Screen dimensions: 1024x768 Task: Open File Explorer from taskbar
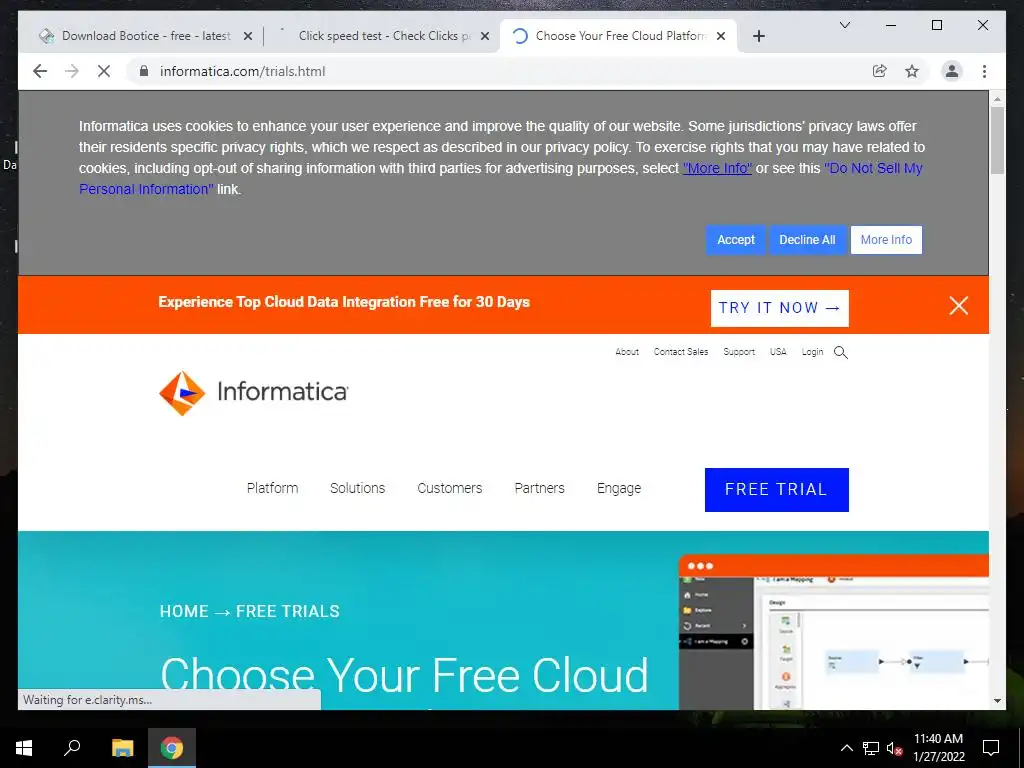[122, 748]
